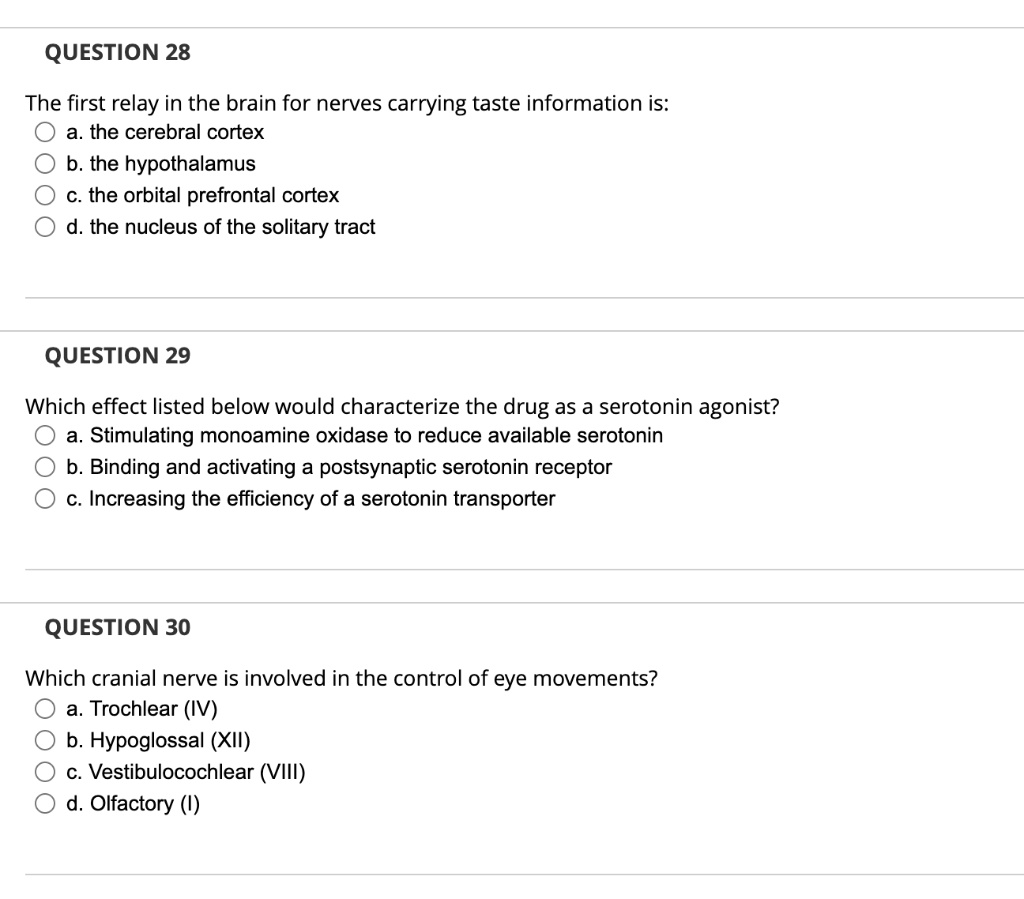Choose option a. Stimulating monoamine oxidase

(46, 435)
